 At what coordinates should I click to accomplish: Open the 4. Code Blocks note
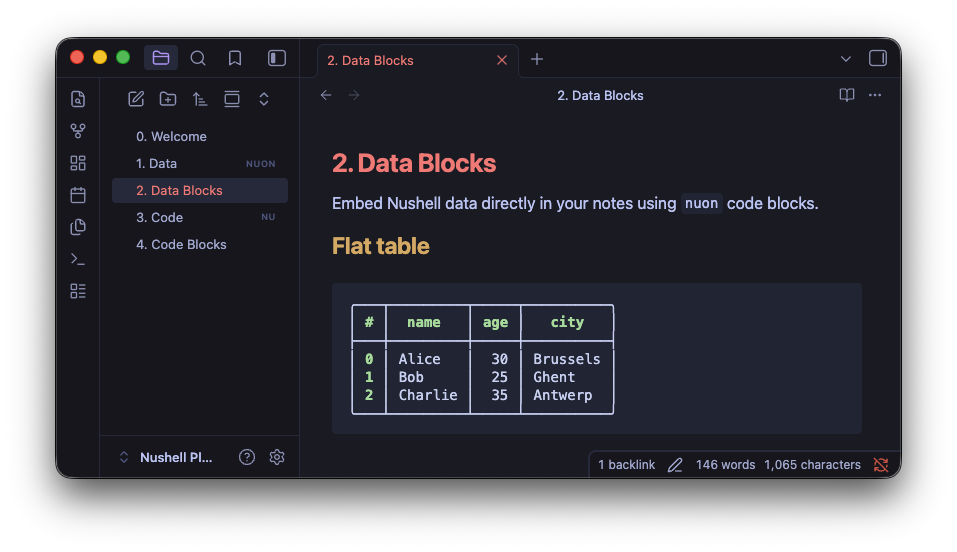click(200, 244)
